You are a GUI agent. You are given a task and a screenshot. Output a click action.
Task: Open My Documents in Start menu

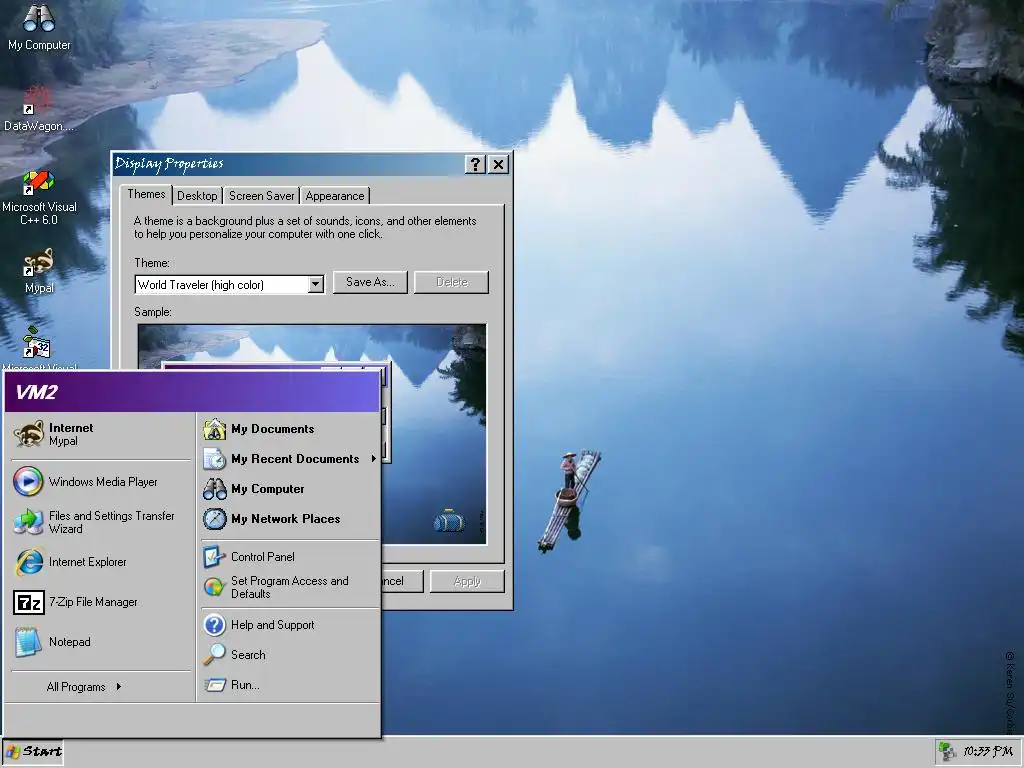click(x=290, y=429)
